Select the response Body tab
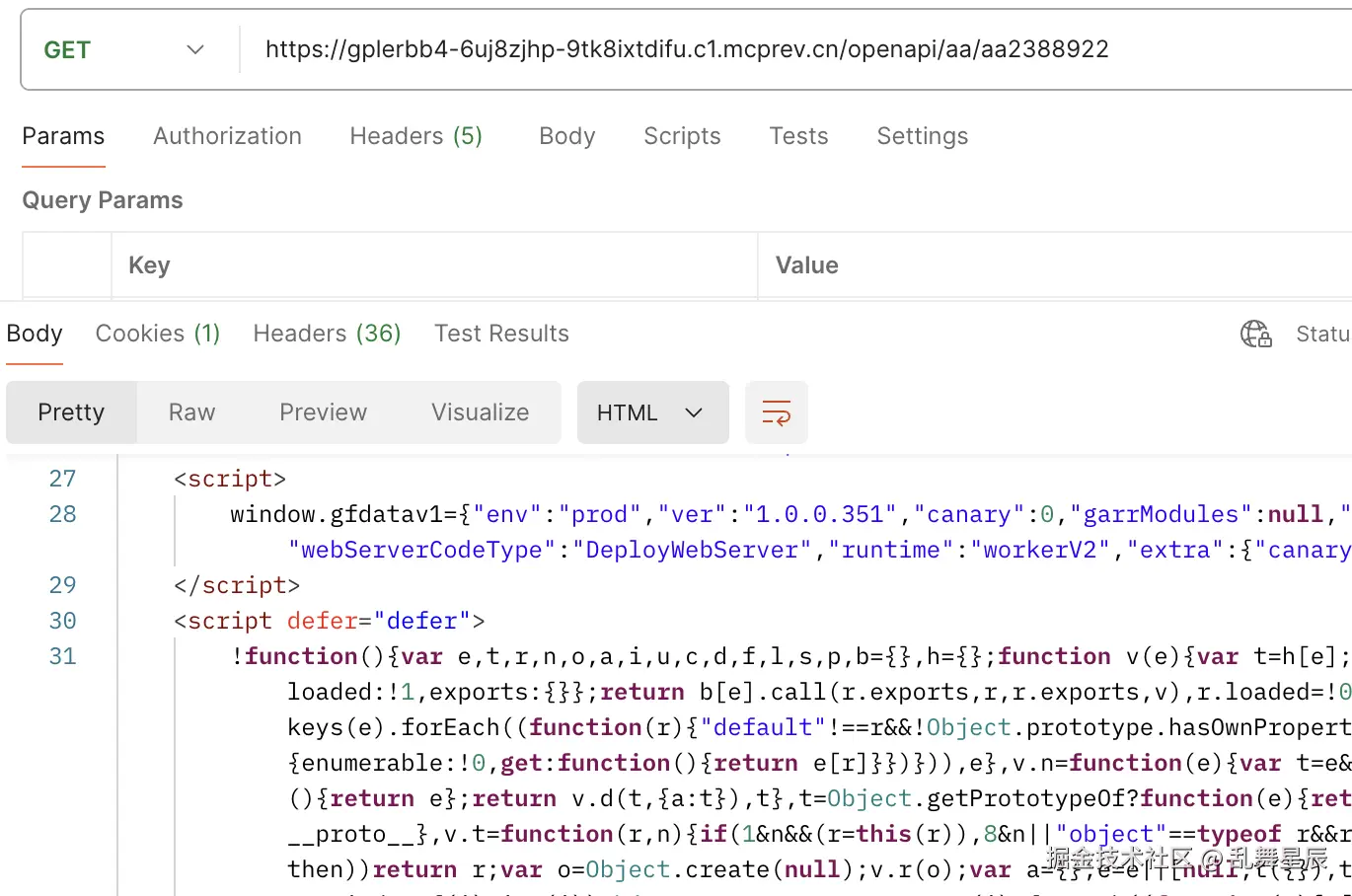1352x896 pixels. [35, 334]
